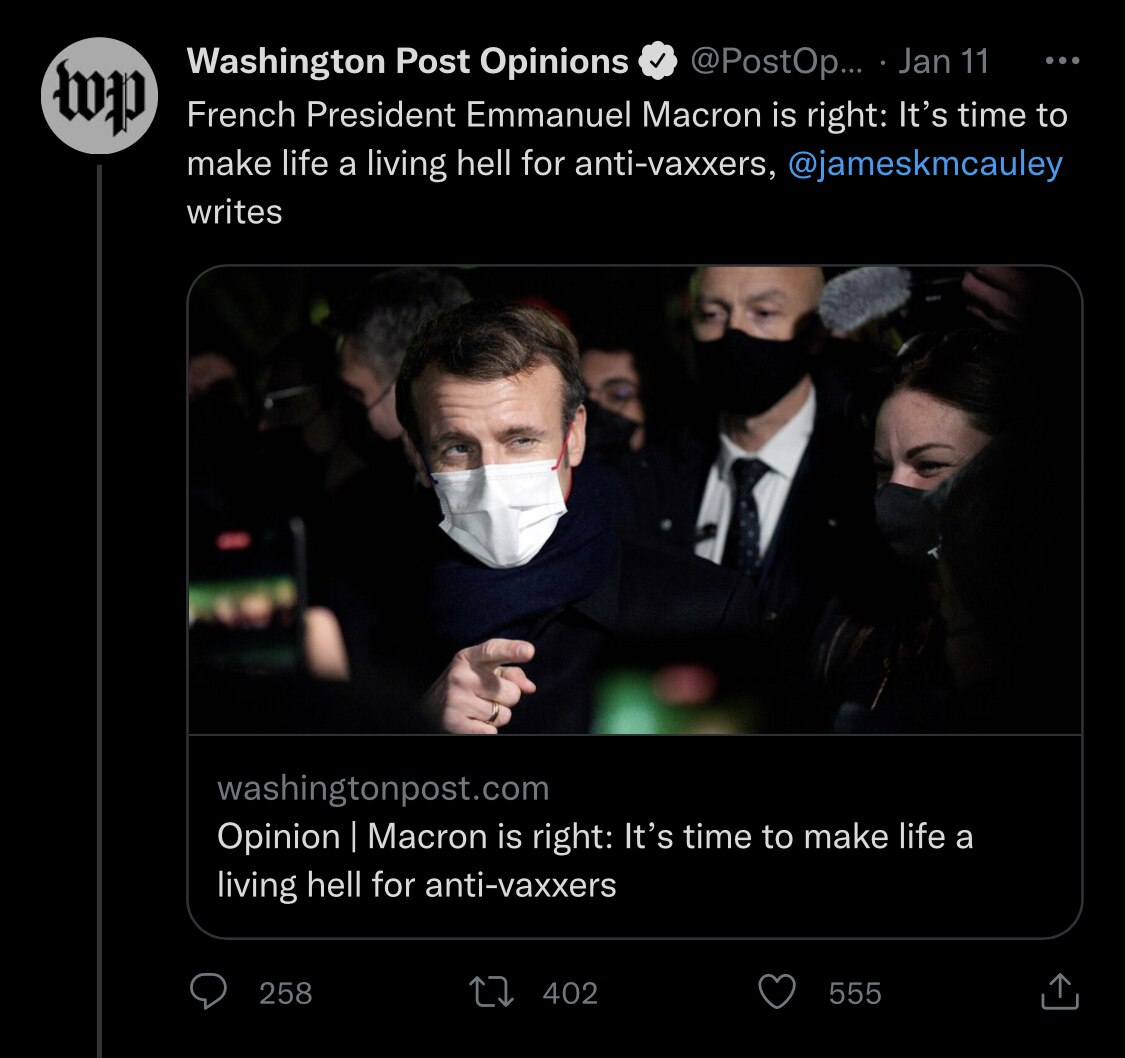1125x1058 pixels.
Task: Open the Jan 11 tweet timestamp
Action: pos(943,60)
